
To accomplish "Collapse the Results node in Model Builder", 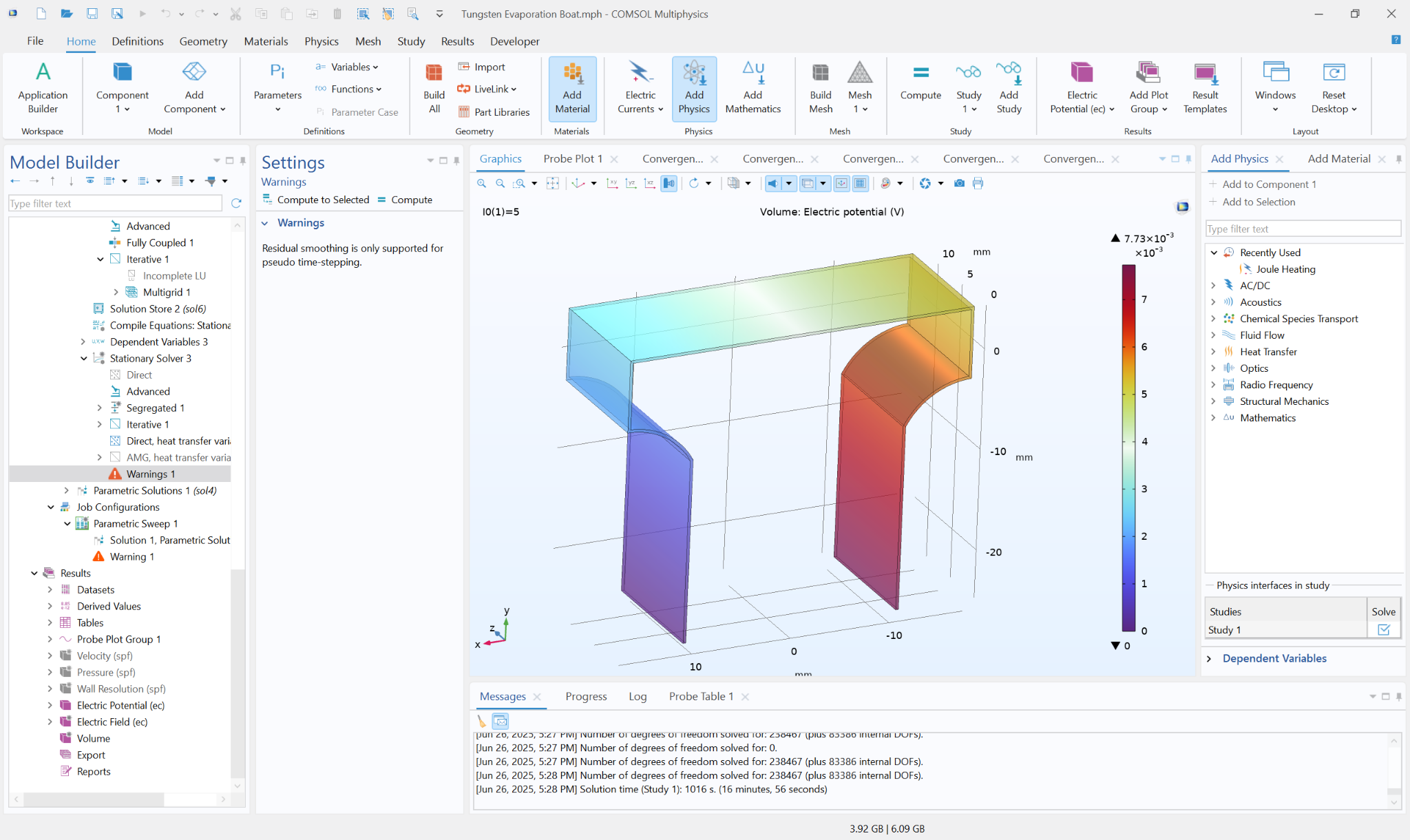I will point(34,573).
